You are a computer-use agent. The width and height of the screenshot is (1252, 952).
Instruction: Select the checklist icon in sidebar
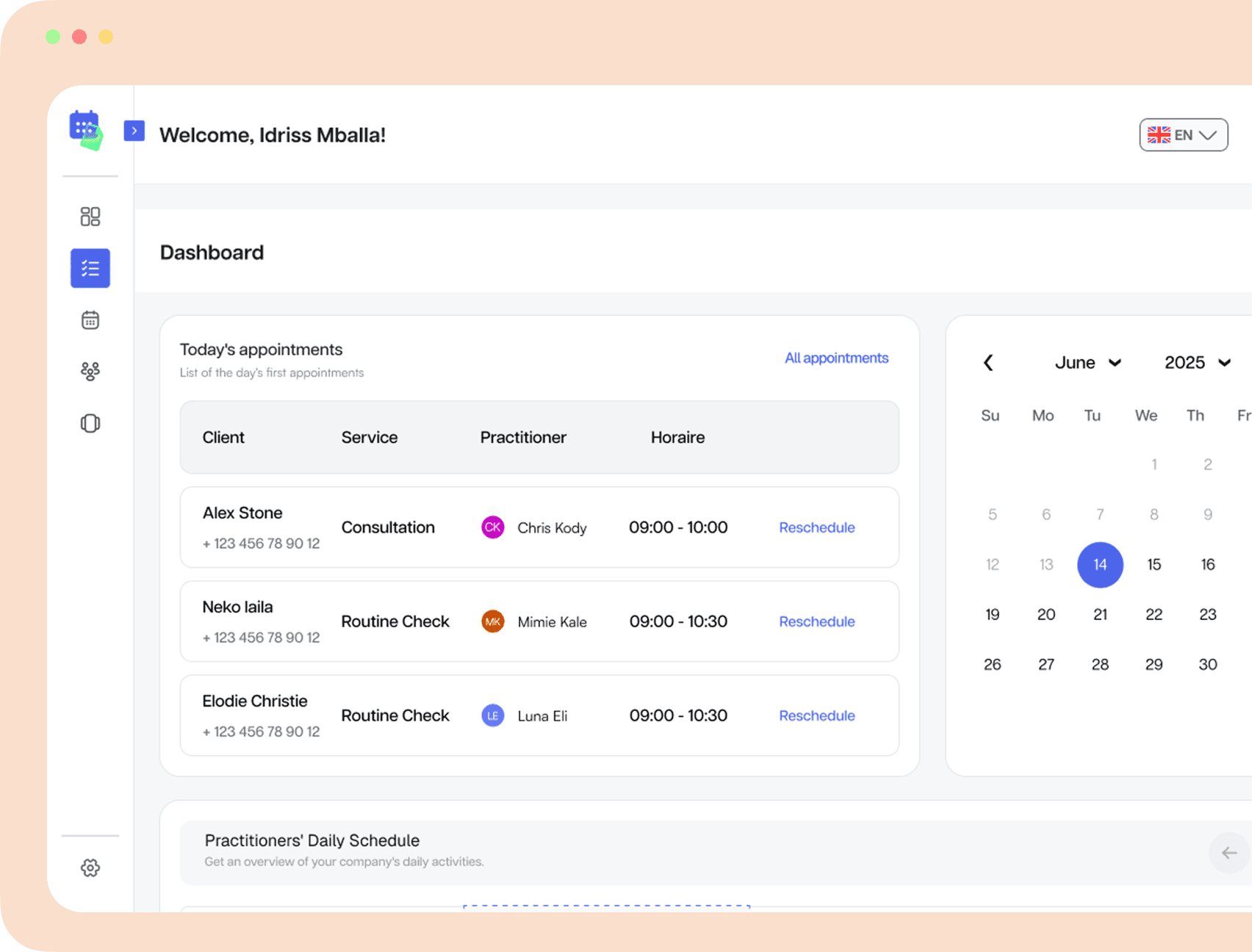pos(90,268)
